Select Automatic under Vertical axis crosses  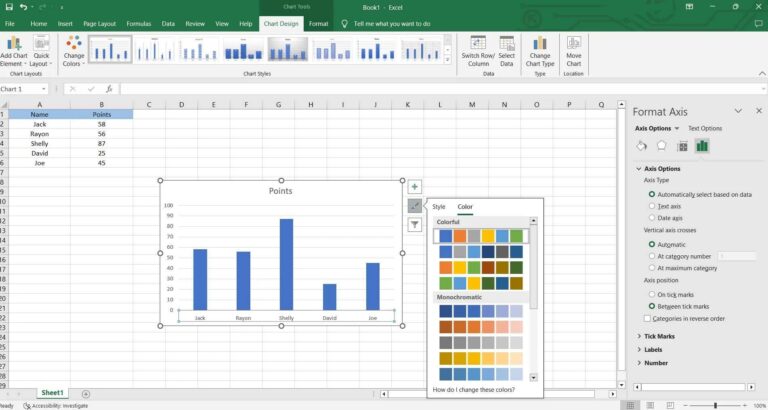pyautogui.click(x=651, y=244)
